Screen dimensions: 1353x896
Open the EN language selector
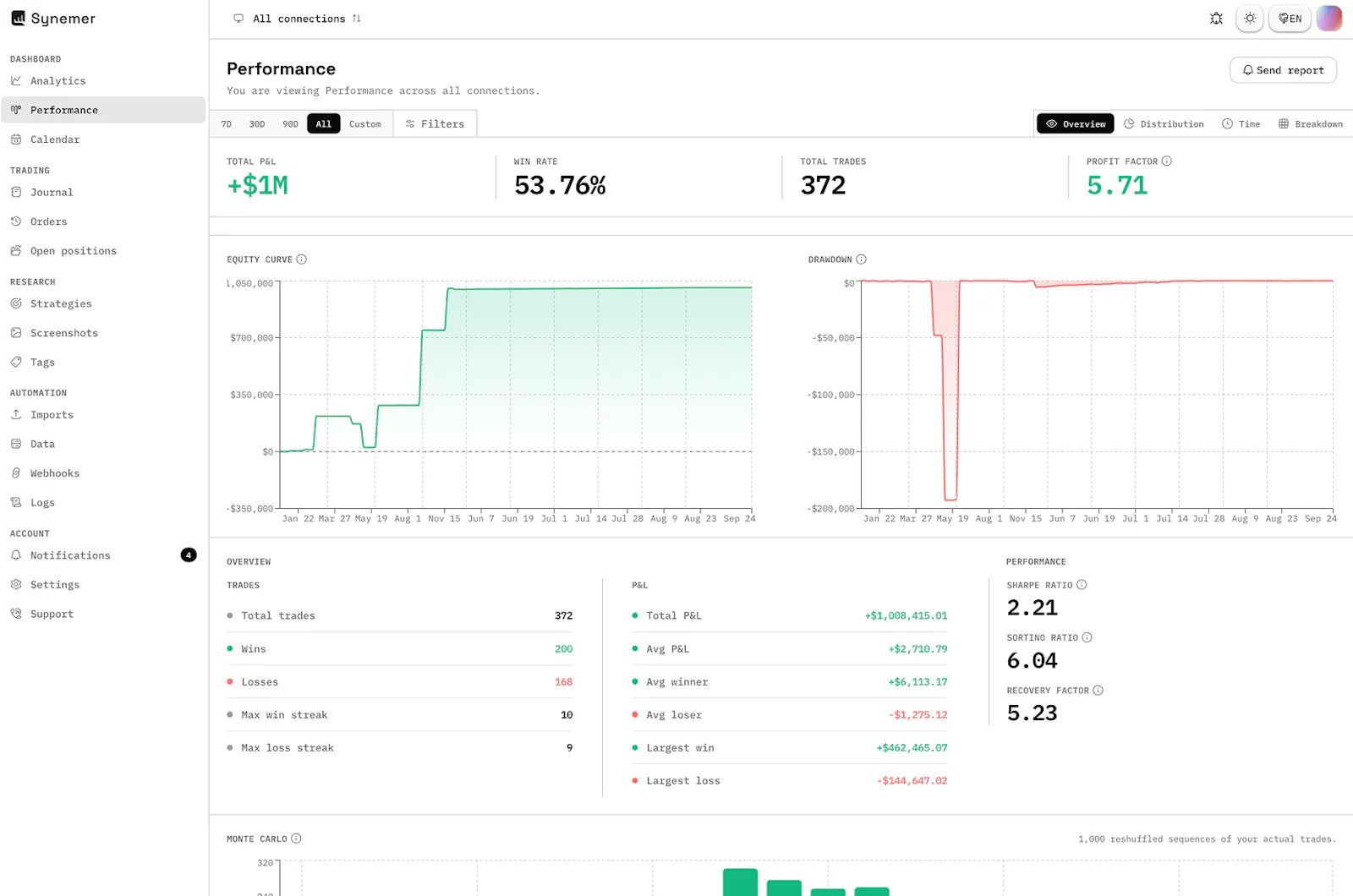pyautogui.click(x=1290, y=19)
